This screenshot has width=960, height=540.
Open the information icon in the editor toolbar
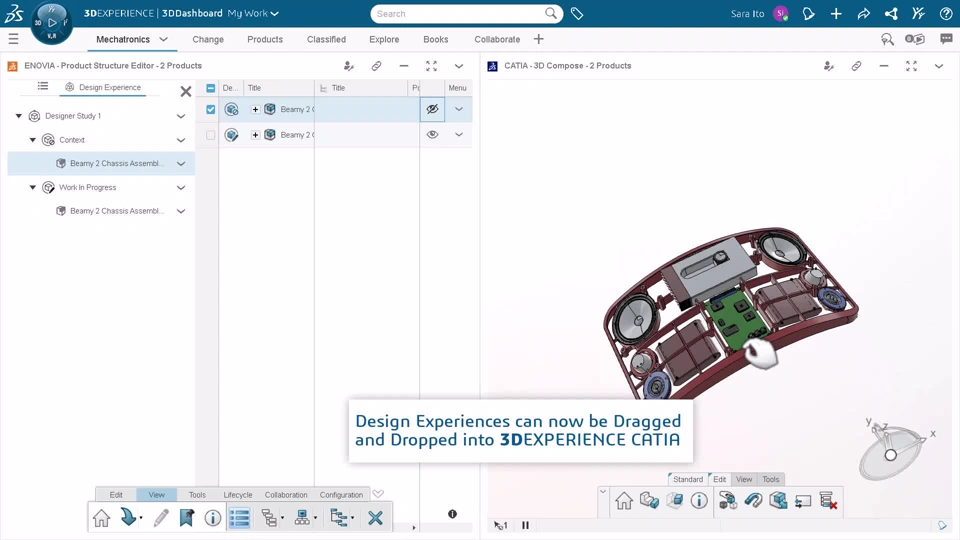(x=212, y=518)
